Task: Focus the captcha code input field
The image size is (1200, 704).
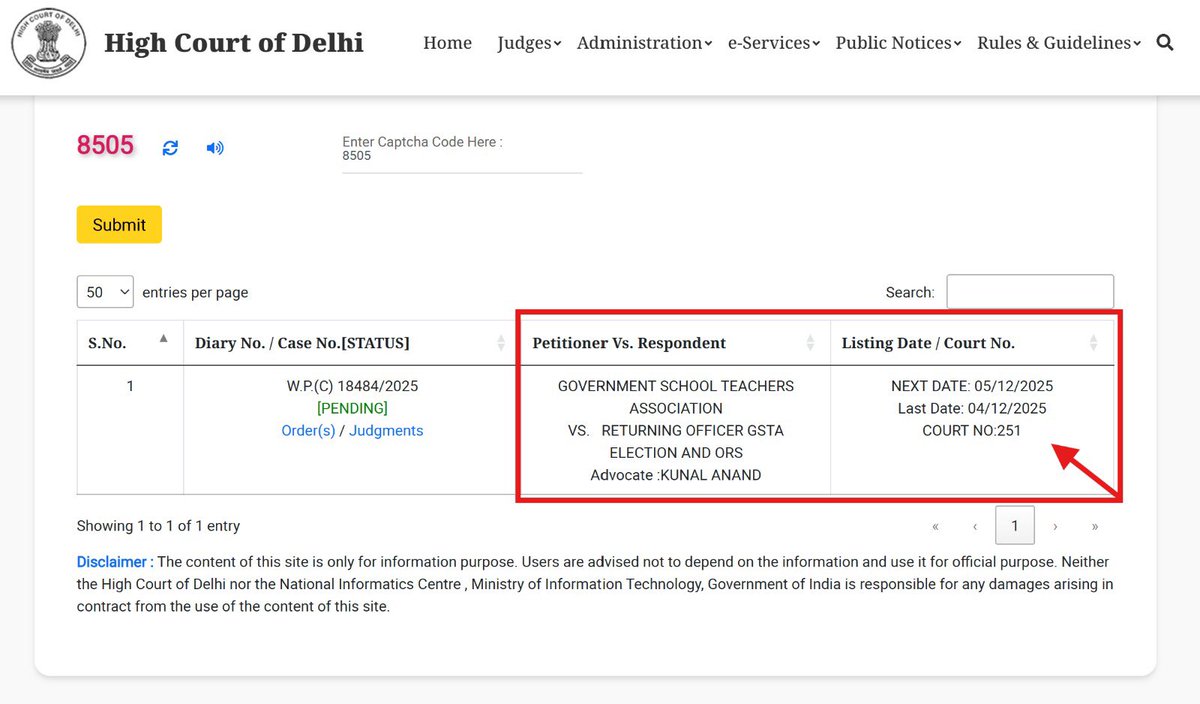Action: (462, 156)
